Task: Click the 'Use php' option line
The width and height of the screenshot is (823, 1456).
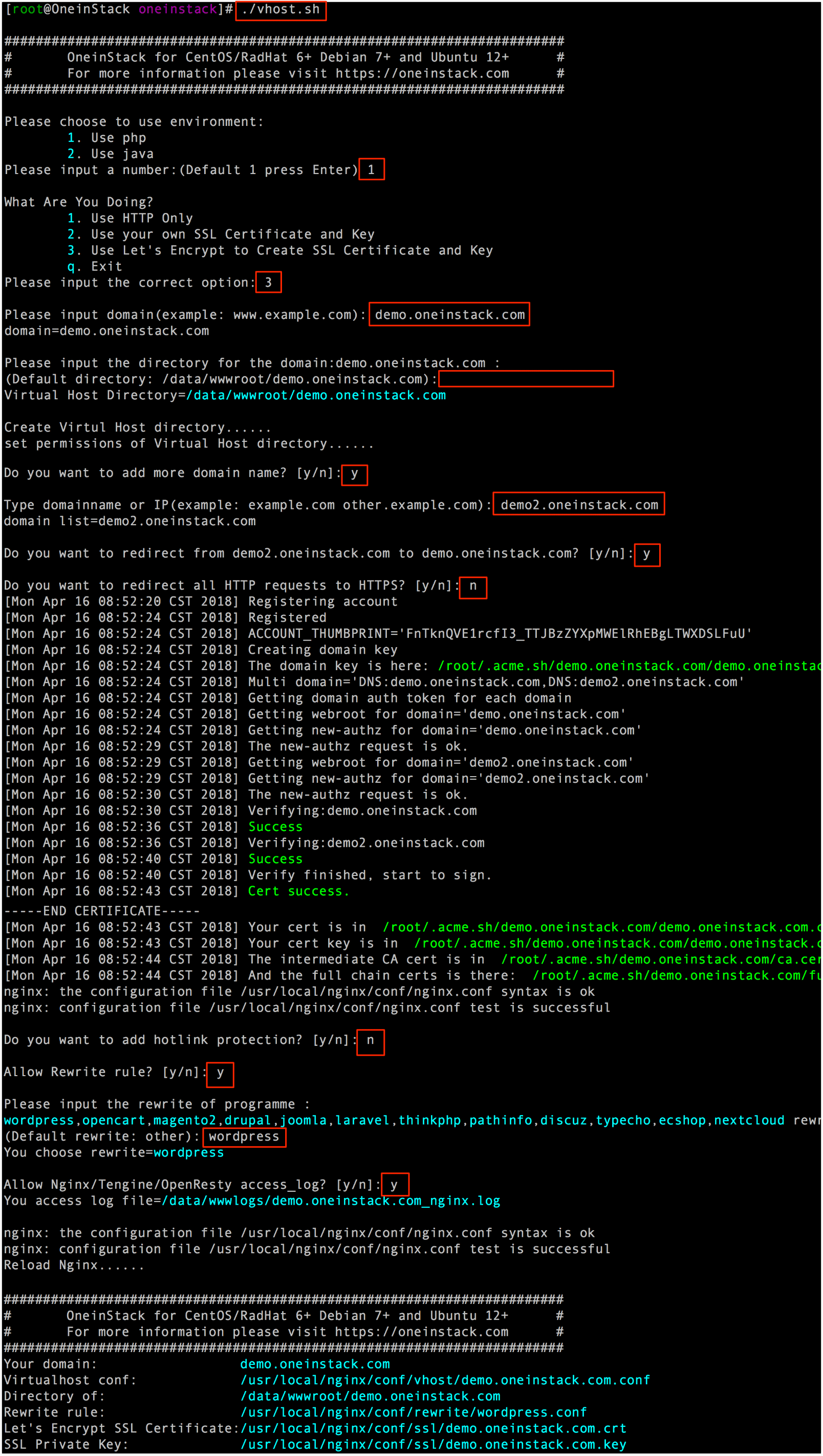Action: click(x=107, y=138)
